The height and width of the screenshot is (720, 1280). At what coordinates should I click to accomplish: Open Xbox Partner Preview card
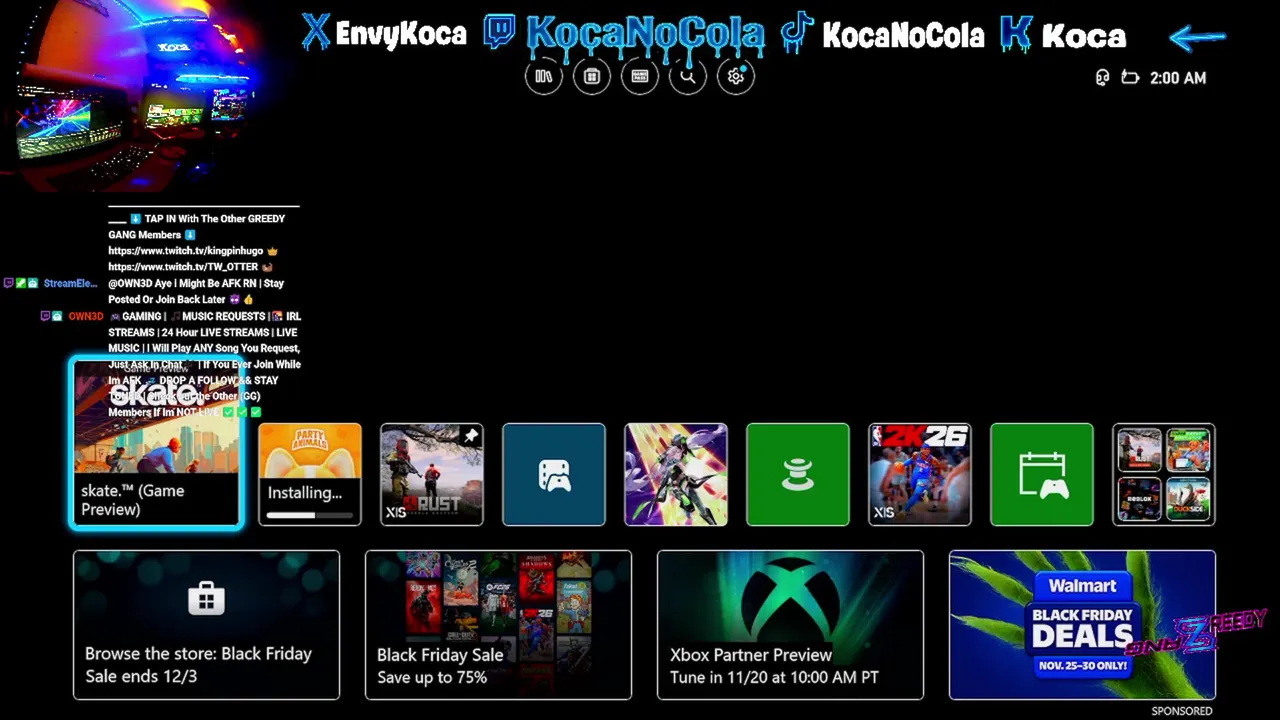pos(790,625)
